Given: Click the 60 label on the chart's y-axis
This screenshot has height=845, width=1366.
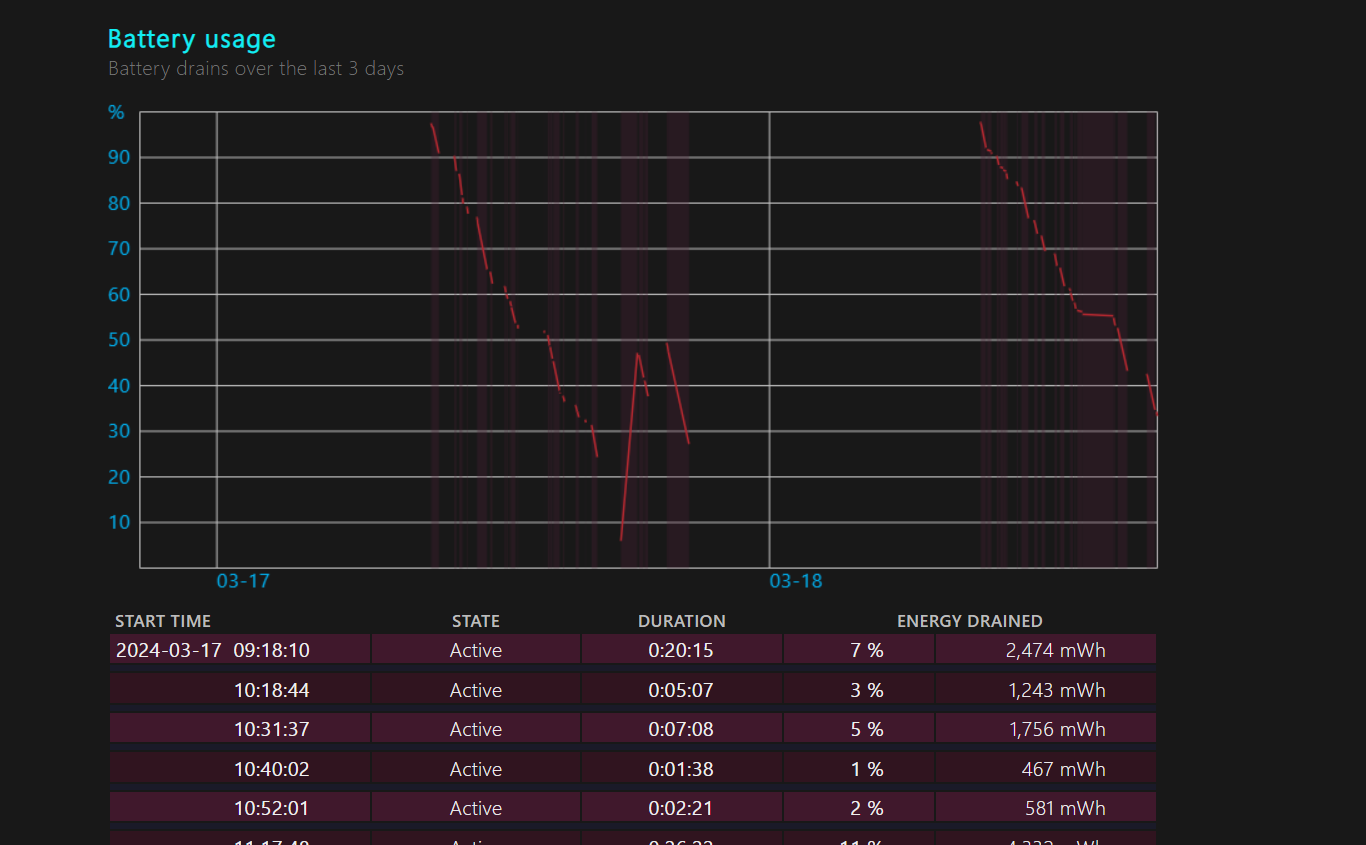Looking at the screenshot, I should point(120,294).
